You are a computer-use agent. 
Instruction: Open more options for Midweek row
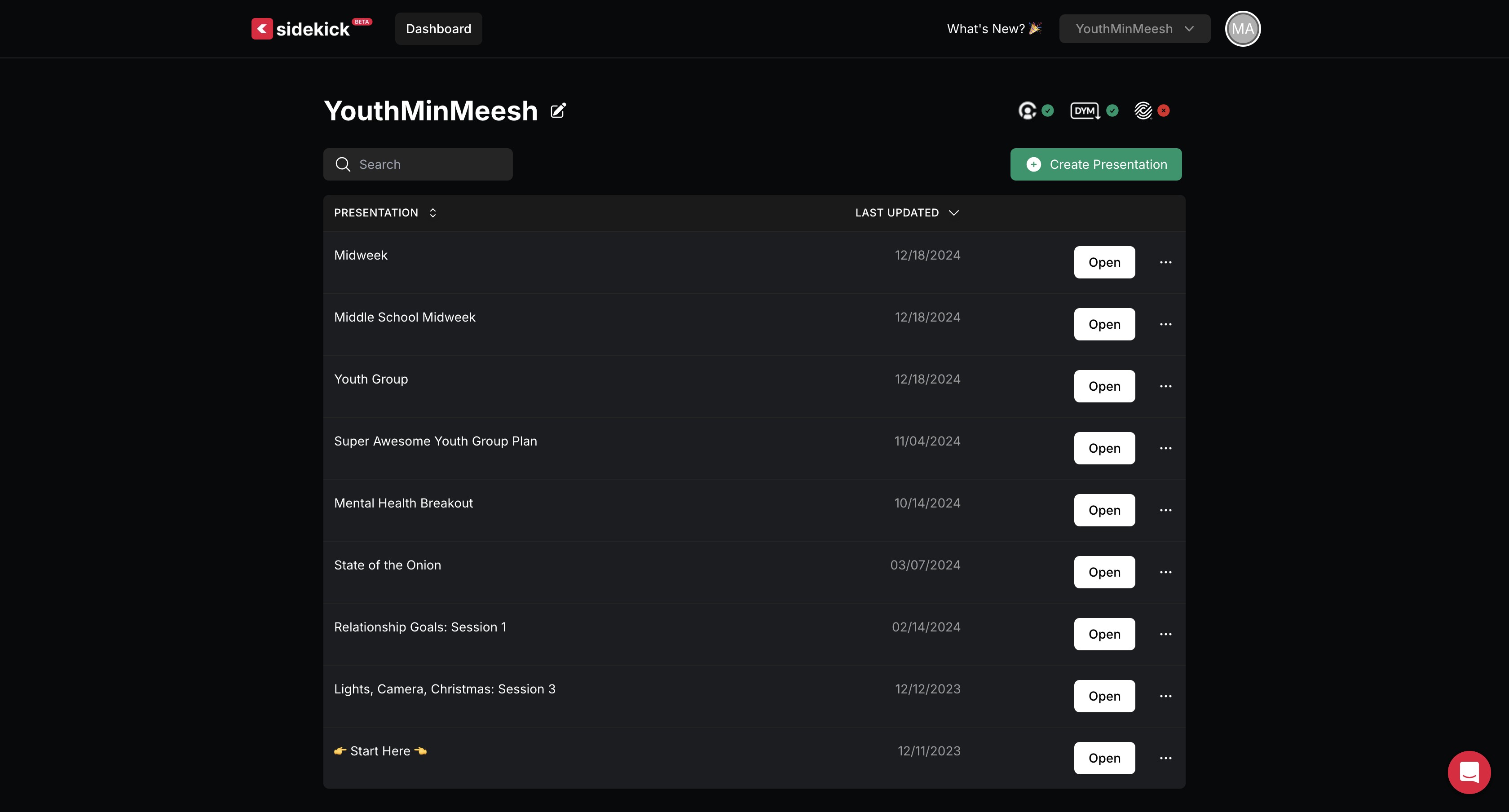click(x=1166, y=262)
